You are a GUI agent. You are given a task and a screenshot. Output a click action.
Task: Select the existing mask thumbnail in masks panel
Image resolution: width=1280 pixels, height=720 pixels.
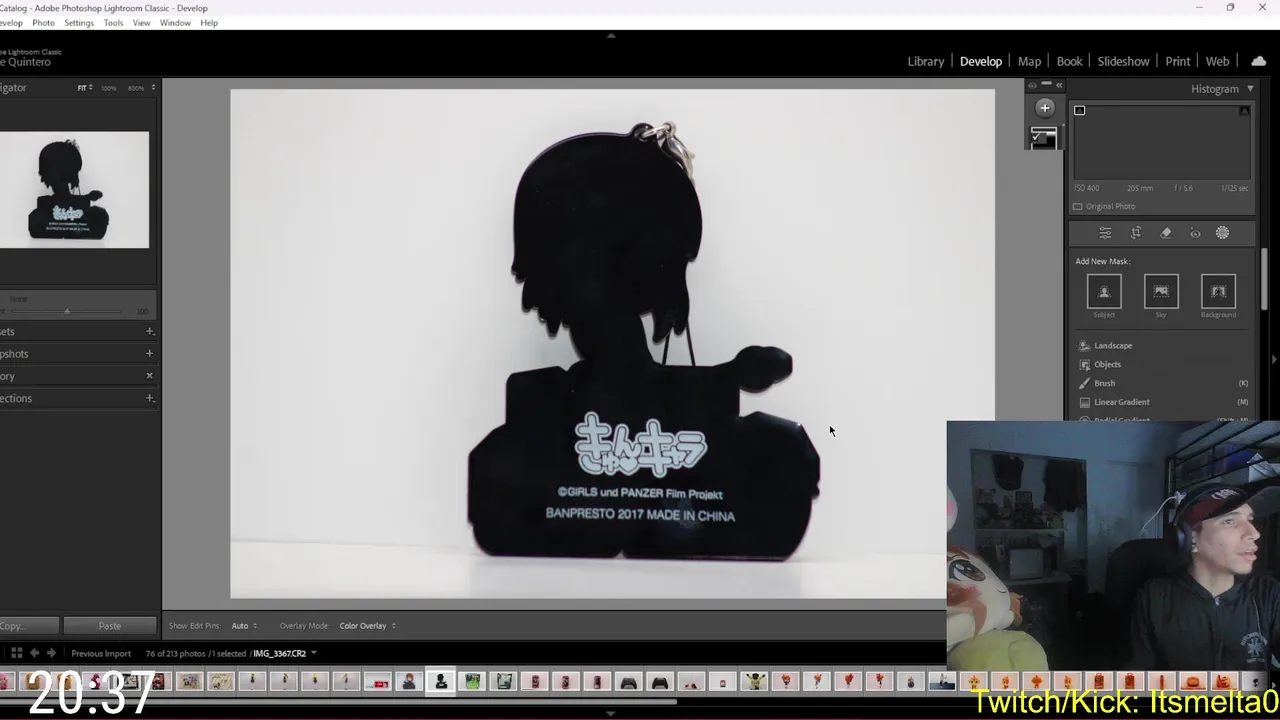pyautogui.click(x=1043, y=138)
